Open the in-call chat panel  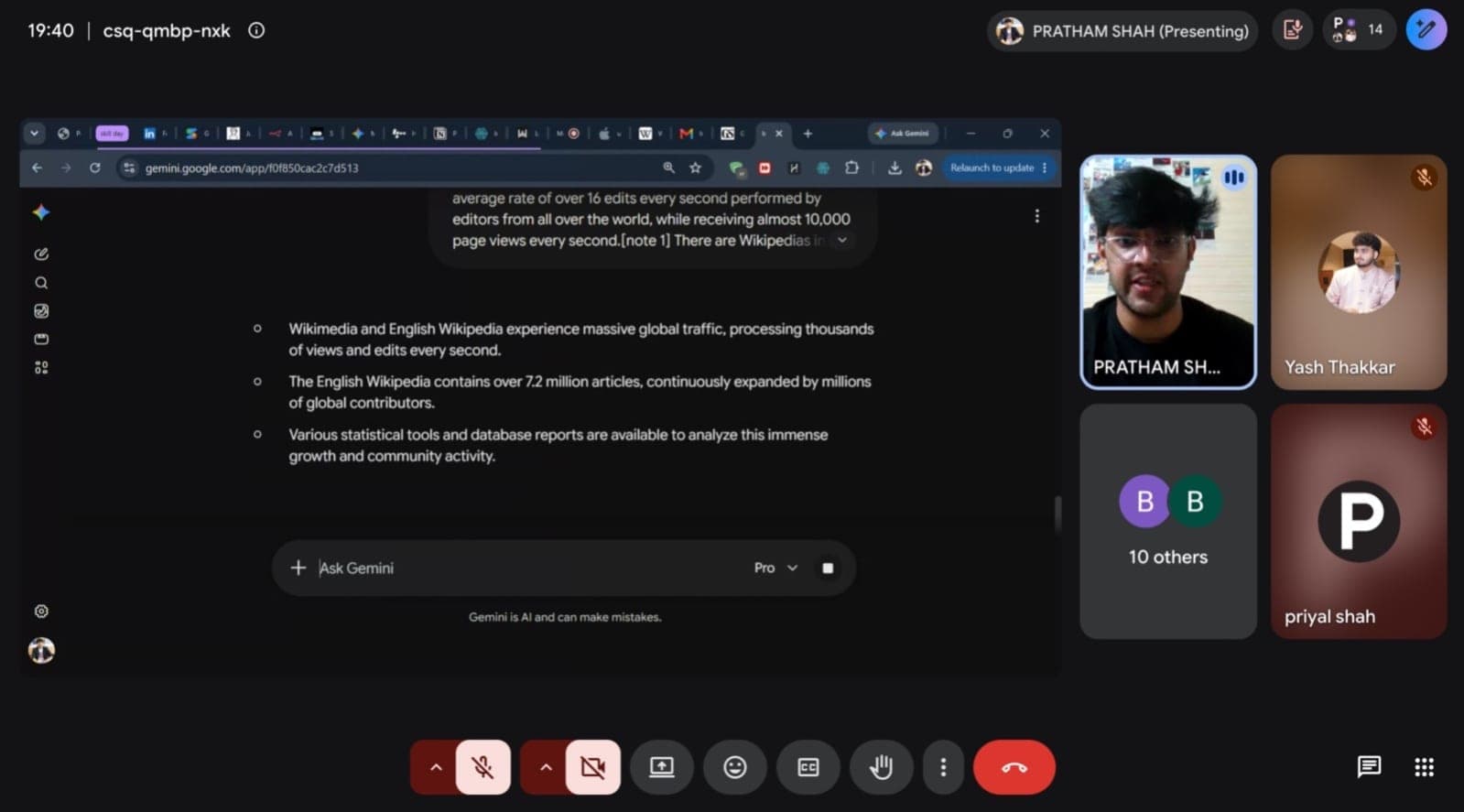pos(1369,767)
